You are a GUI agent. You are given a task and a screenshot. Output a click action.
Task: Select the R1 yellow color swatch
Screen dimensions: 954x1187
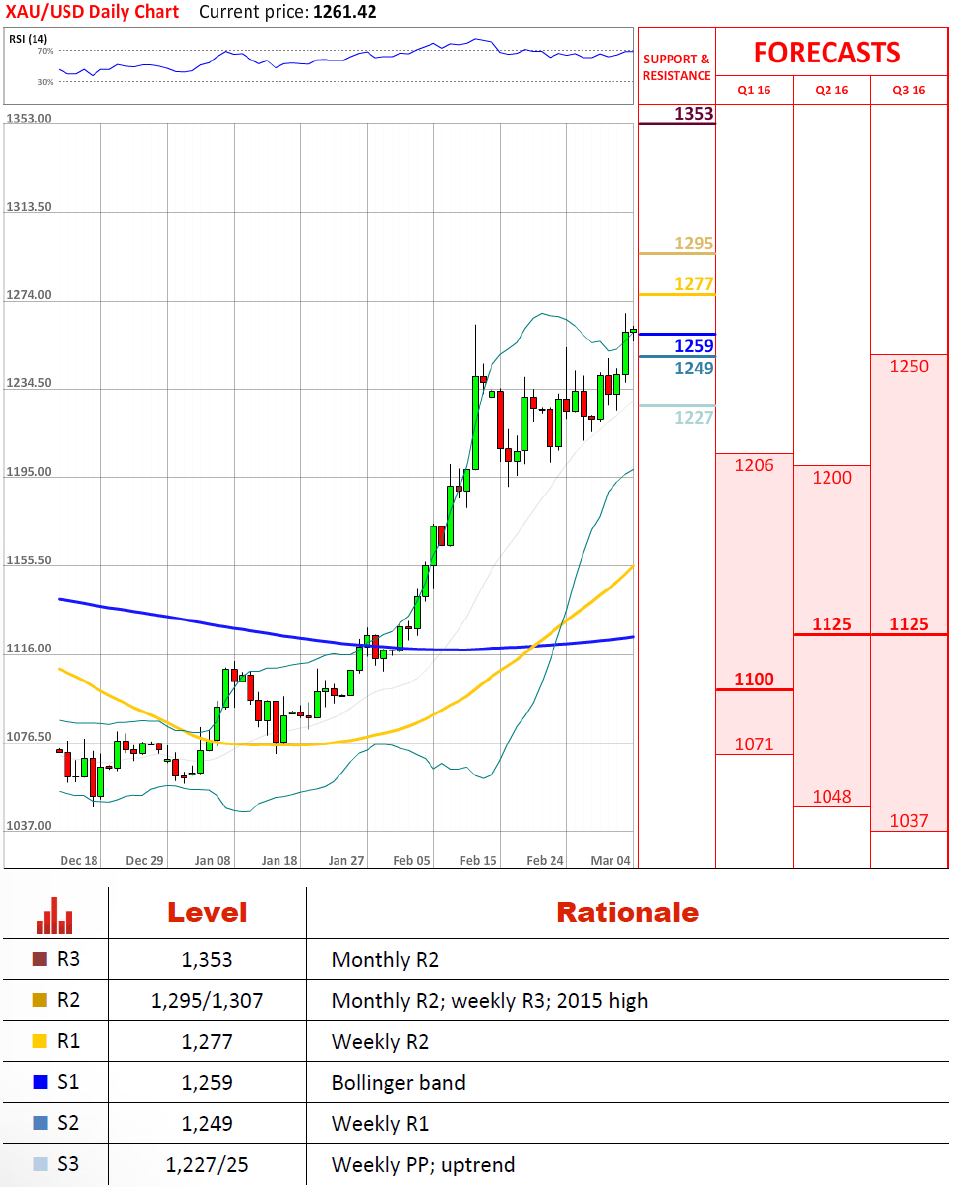click(40, 1041)
